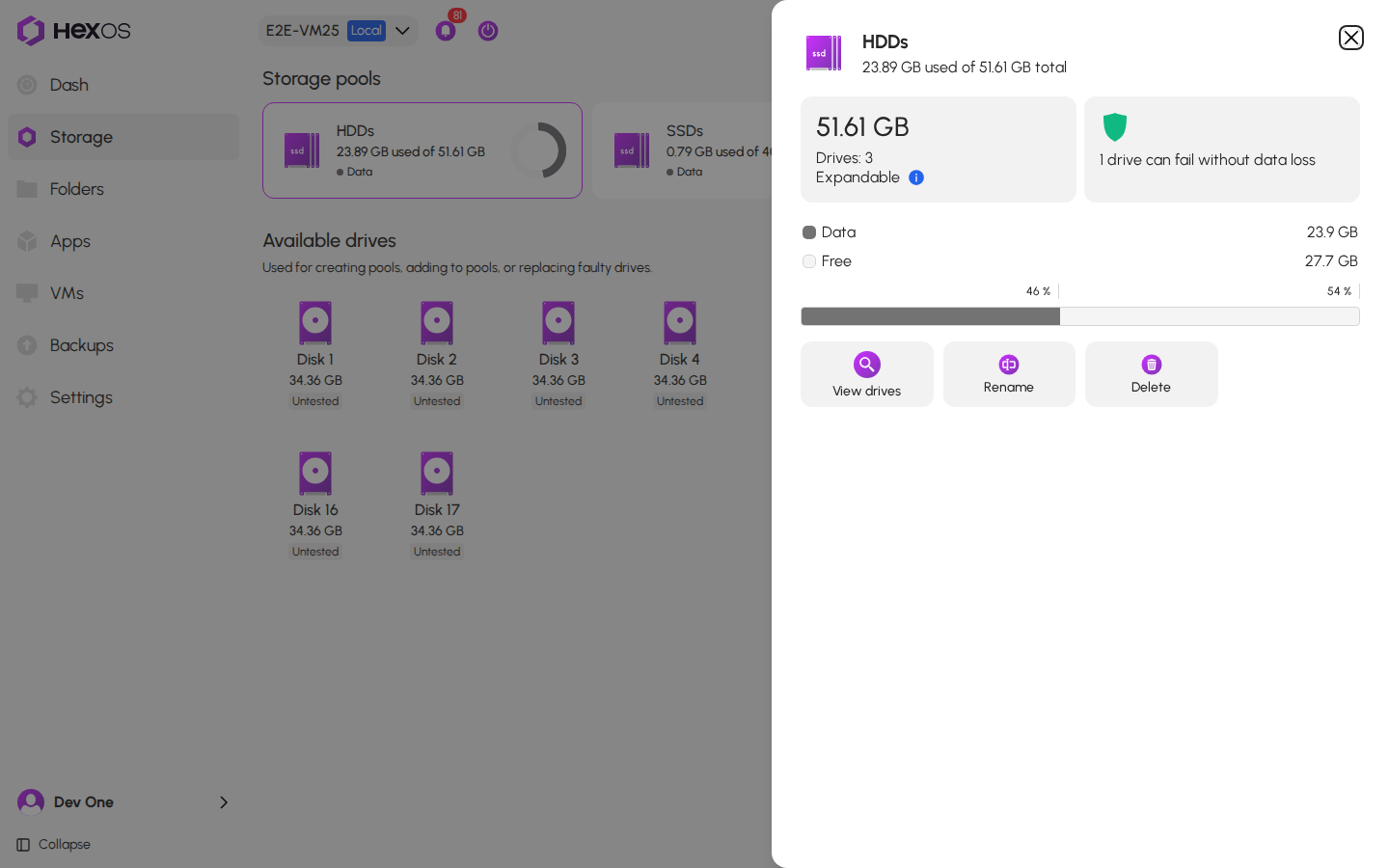Select the Disk 1 drive icon
Image resolution: width=1389 pixels, height=868 pixels.
[x=315, y=323]
